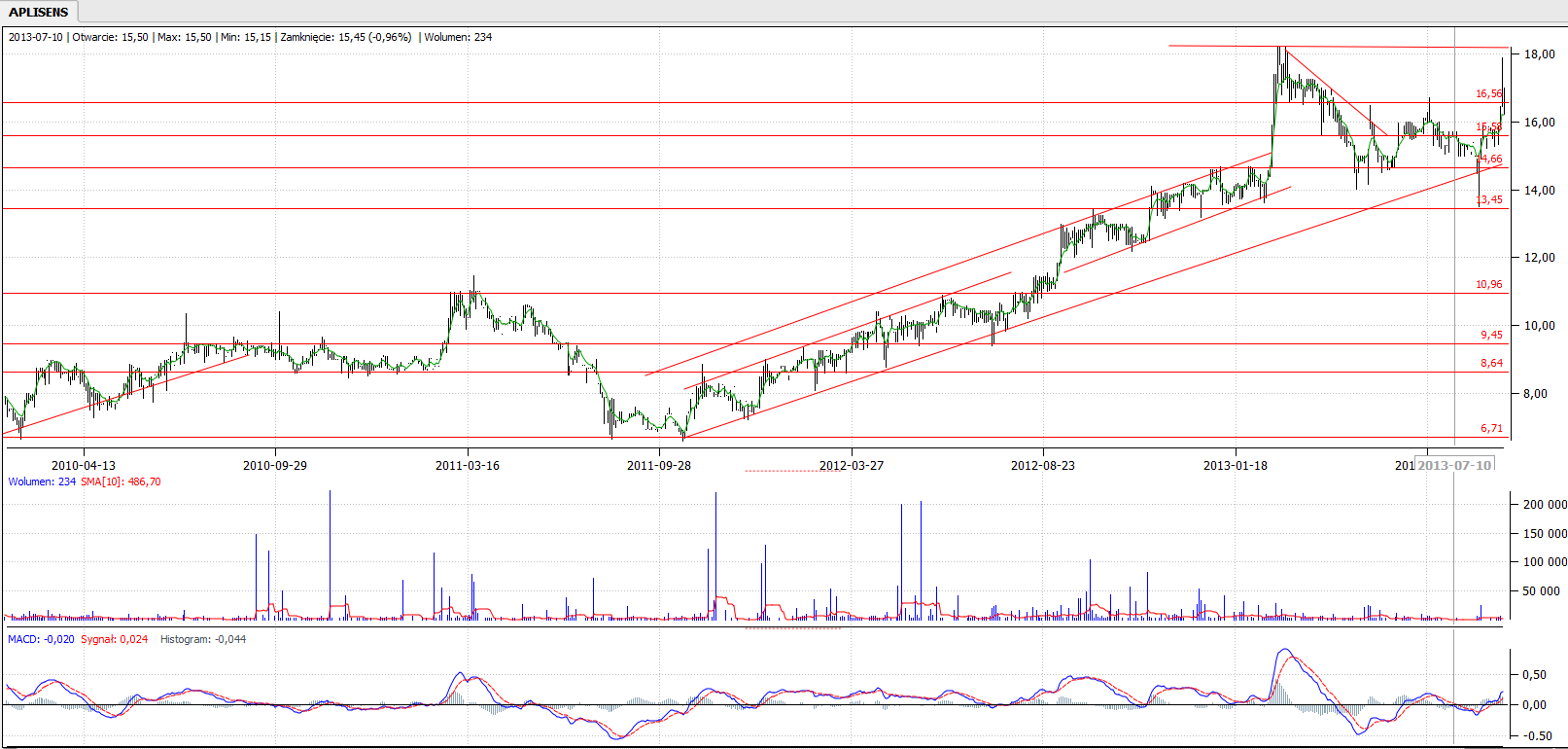The height and width of the screenshot is (749, 1568).
Task: Click the header date 2013-07-10
Action: (35, 37)
